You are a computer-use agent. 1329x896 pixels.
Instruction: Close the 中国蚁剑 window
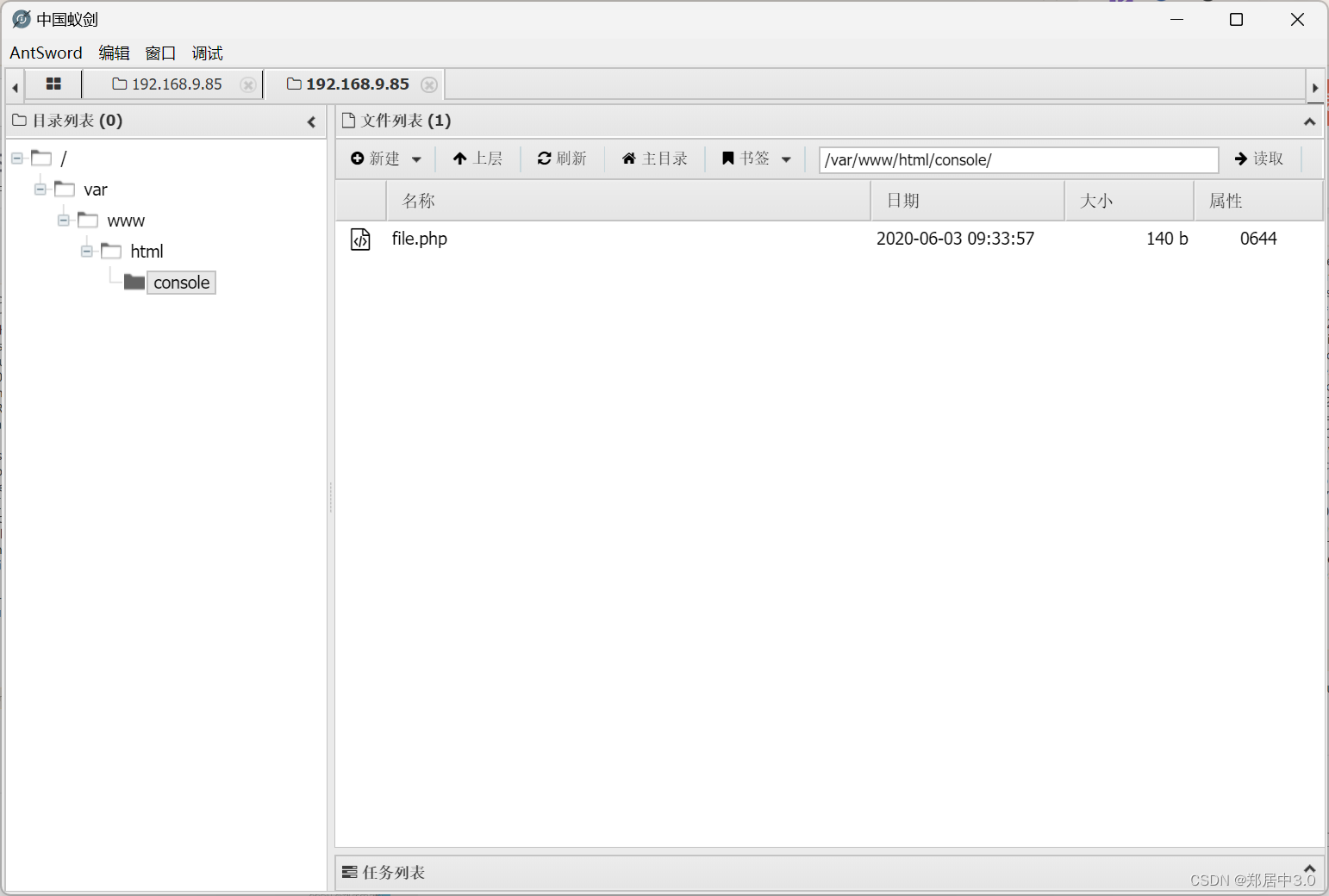pyautogui.click(x=1297, y=19)
